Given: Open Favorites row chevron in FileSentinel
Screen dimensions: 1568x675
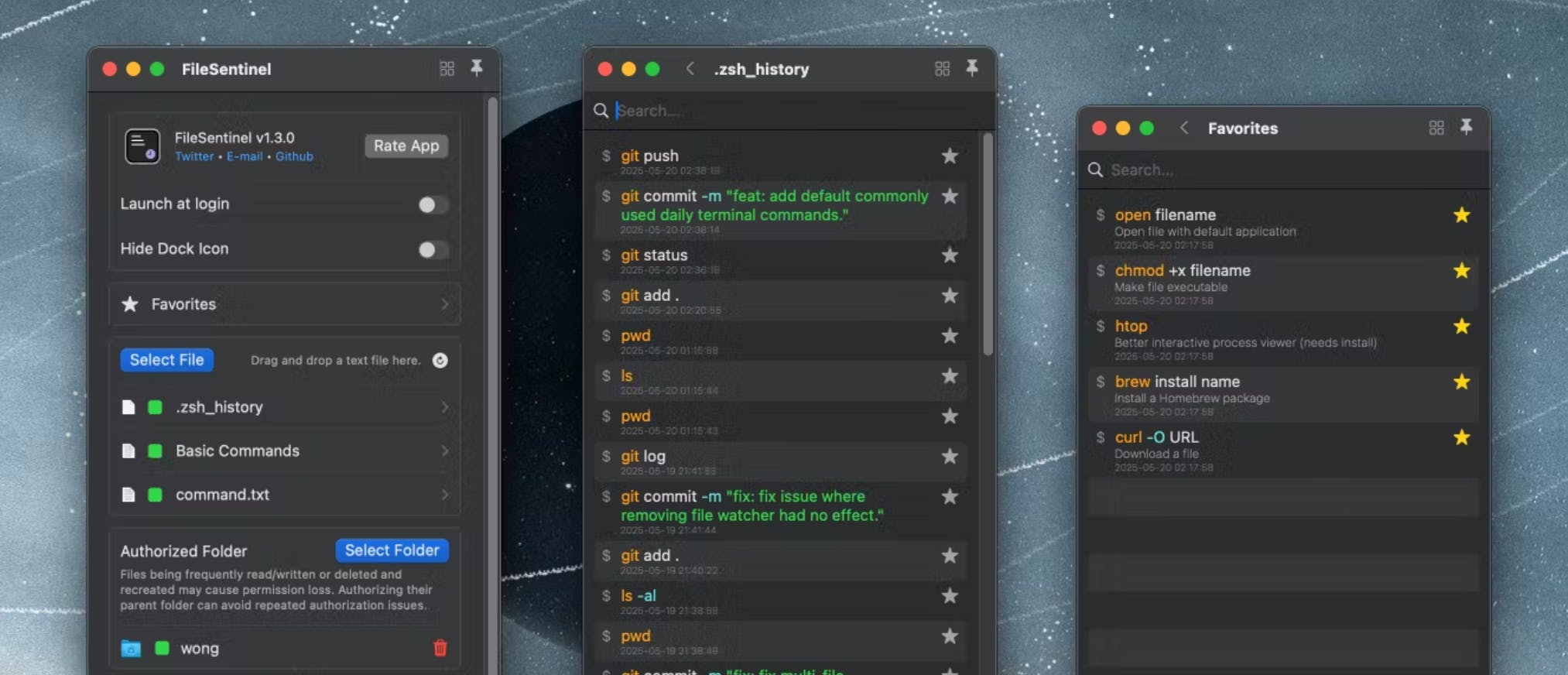Looking at the screenshot, I should click(x=445, y=304).
